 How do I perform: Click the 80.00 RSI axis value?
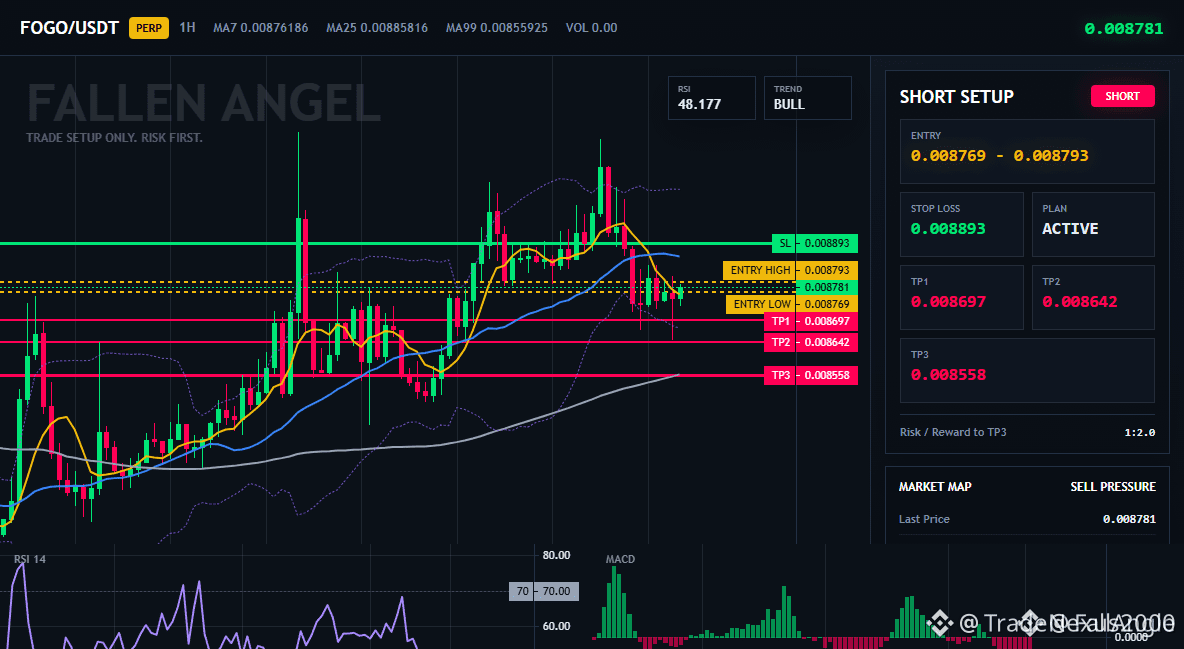tap(557, 555)
